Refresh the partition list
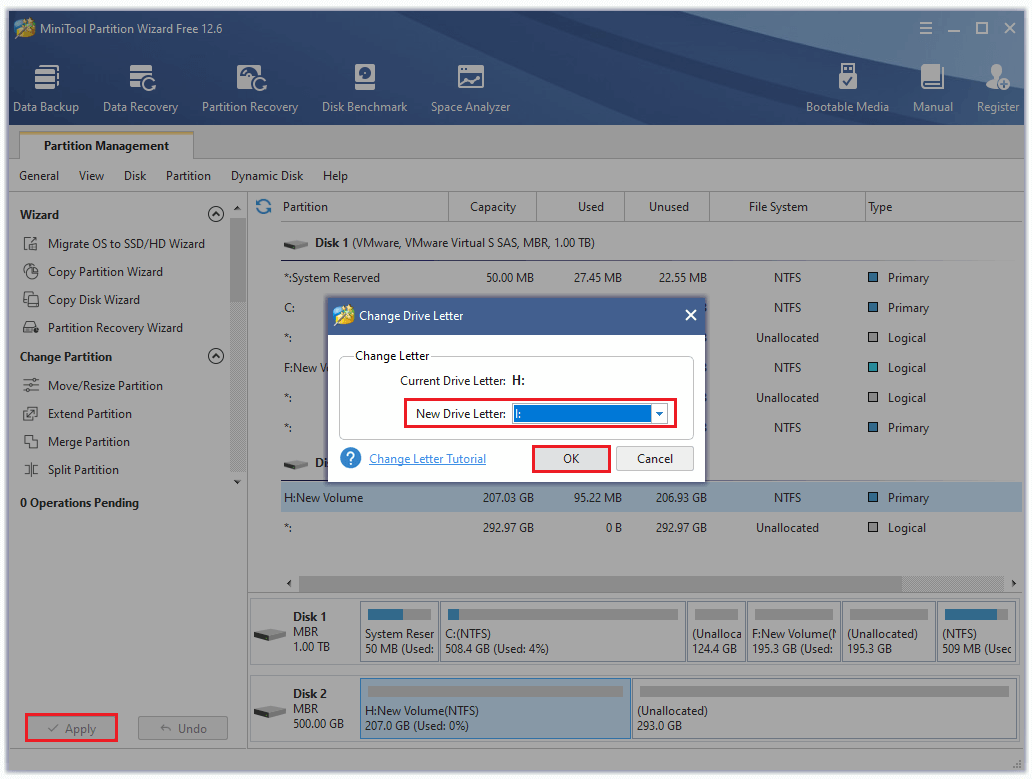 tap(264, 207)
